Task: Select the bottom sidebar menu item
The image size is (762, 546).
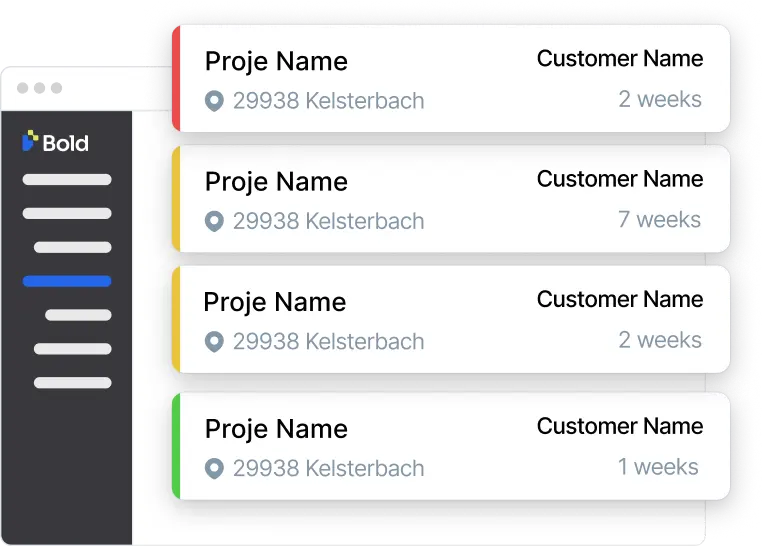Action: point(72,383)
